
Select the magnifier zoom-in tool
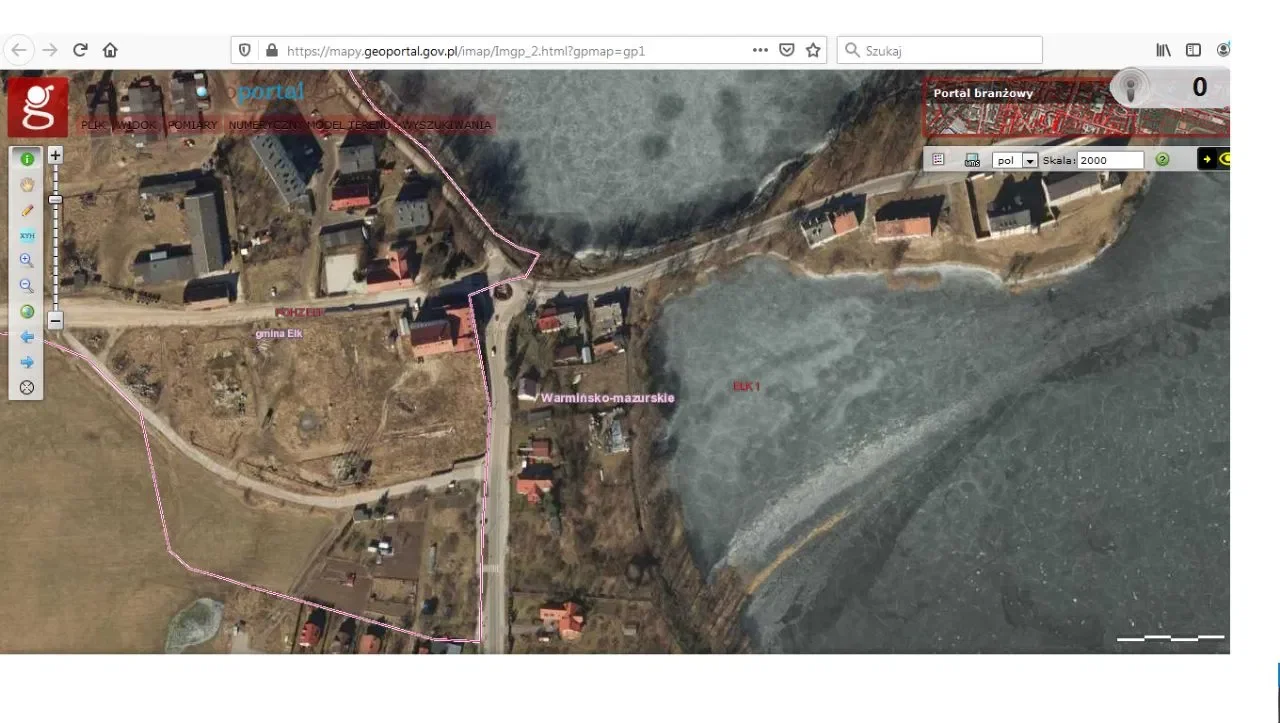[x=27, y=260]
